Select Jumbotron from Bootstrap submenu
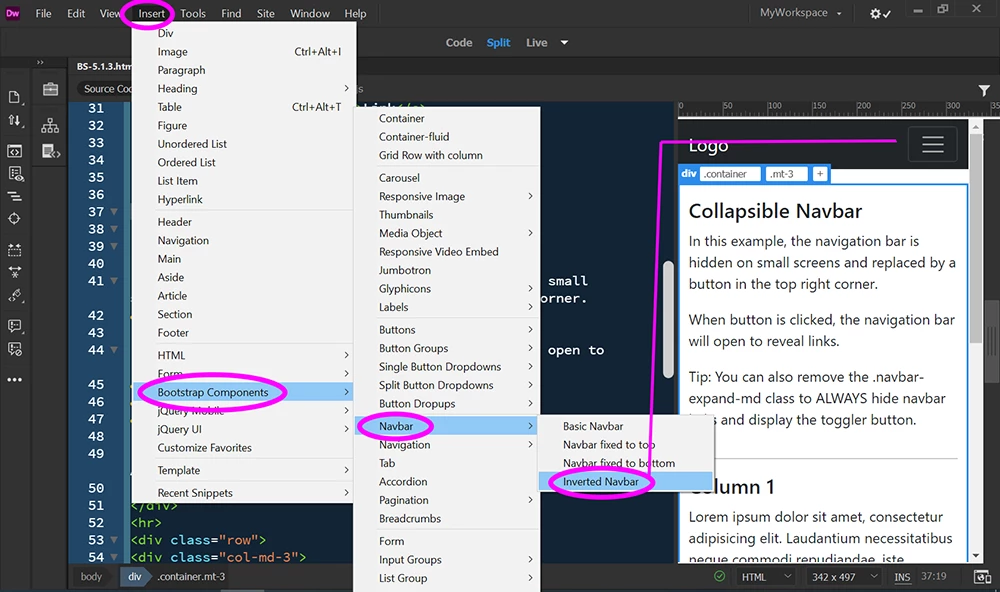The height and width of the screenshot is (592, 1000). (446, 270)
